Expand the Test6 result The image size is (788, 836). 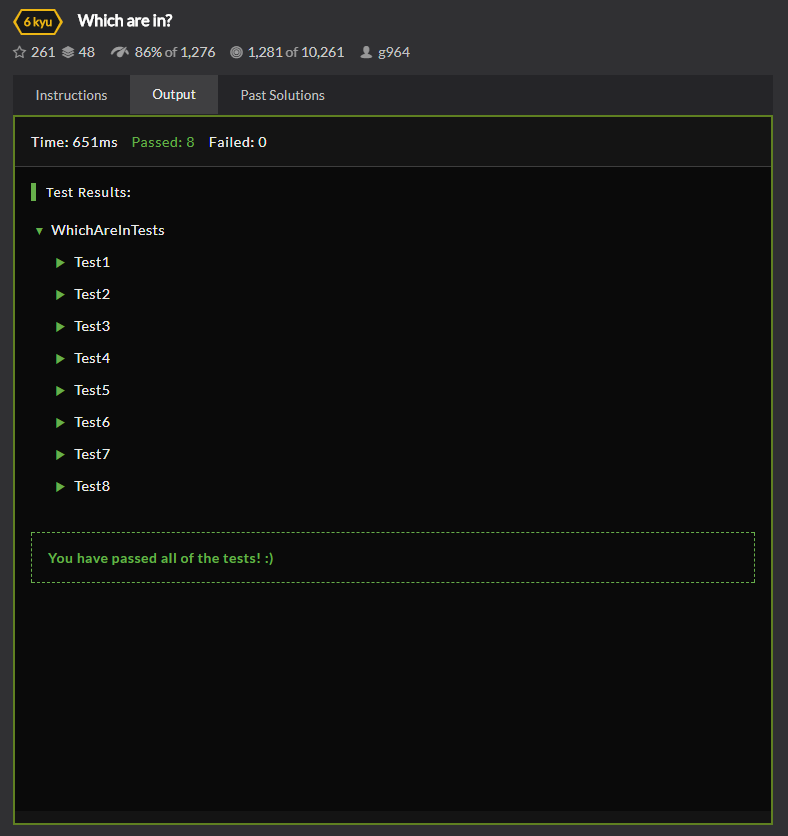coord(60,423)
